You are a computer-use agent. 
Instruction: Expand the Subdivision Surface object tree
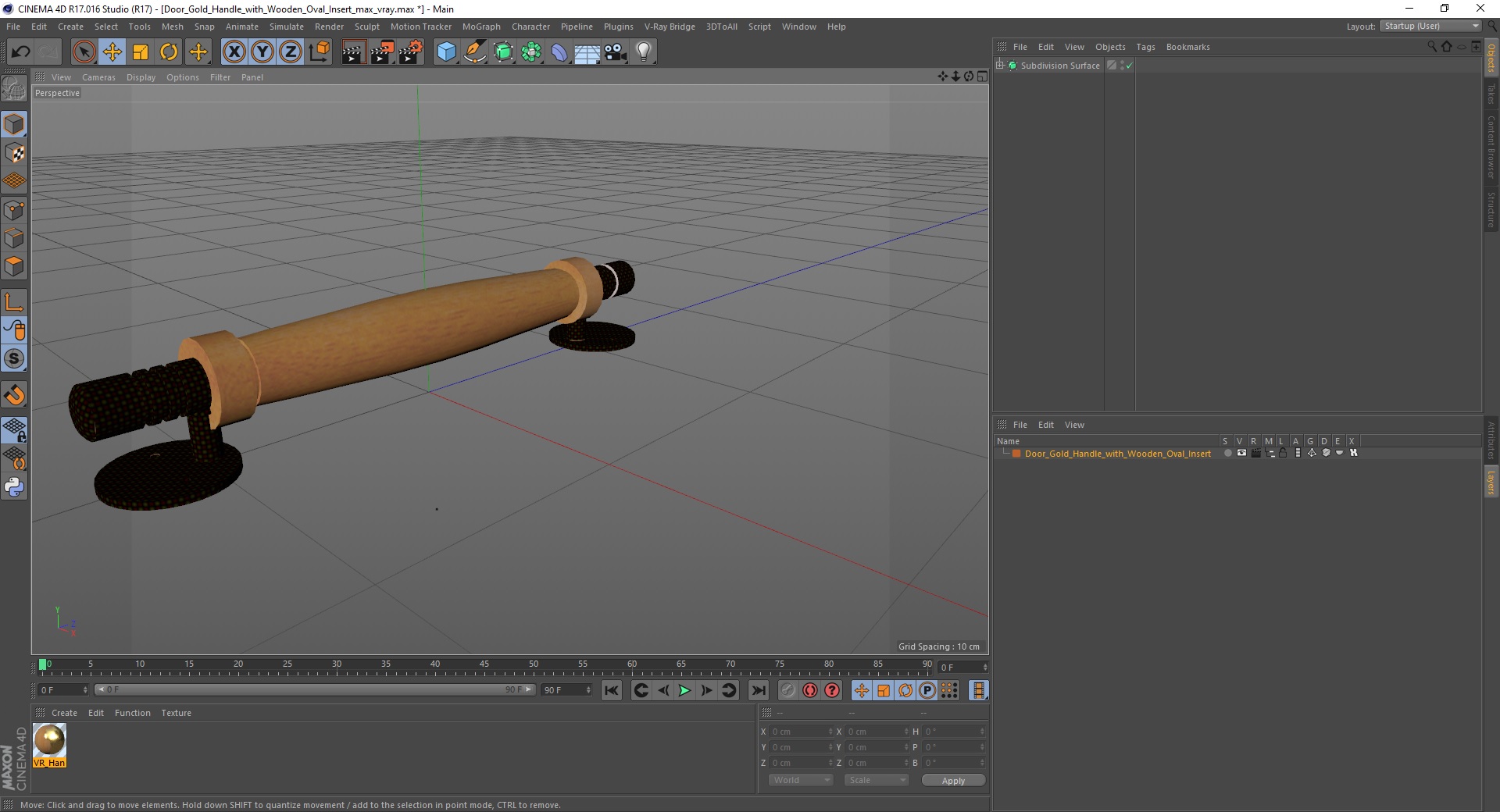[x=1000, y=65]
